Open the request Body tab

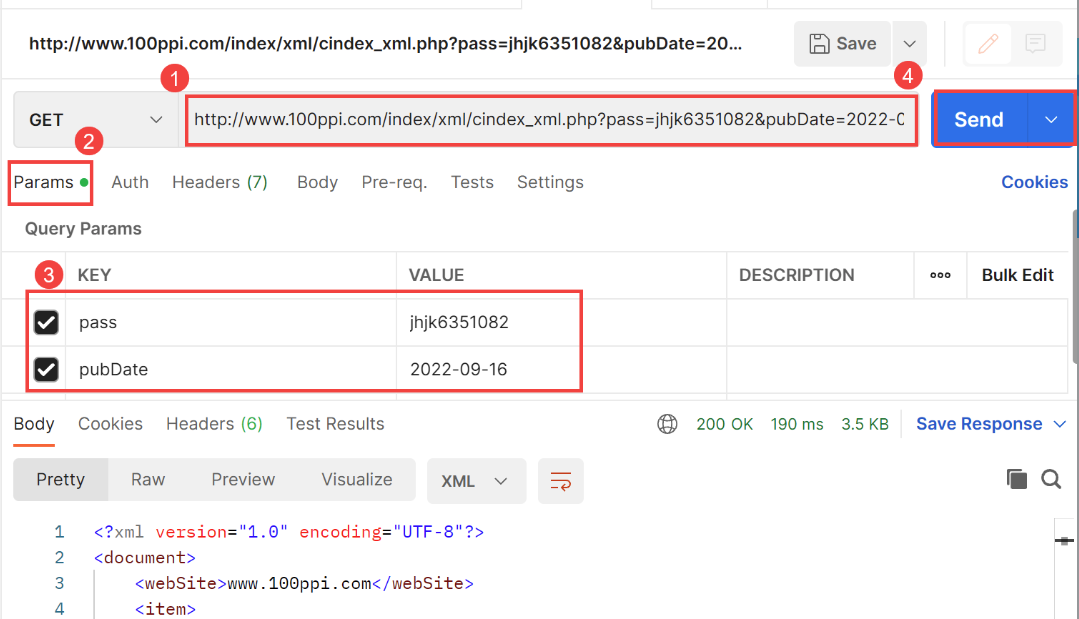(x=317, y=182)
